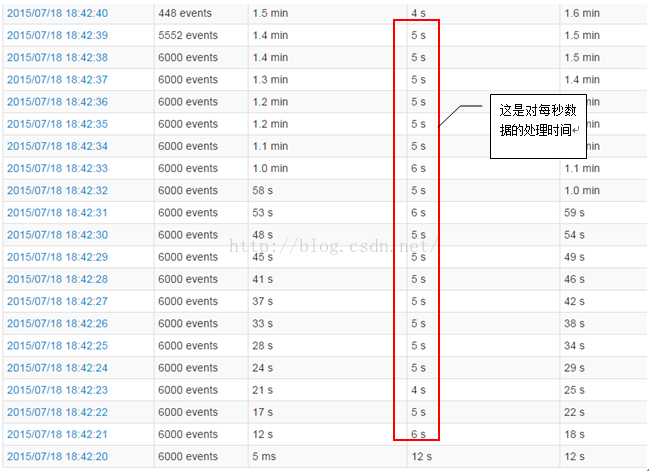Open batch 2015/07/18 18:42:33 link
Image resolution: width=649 pixels, height=471 pixels.
58,168
